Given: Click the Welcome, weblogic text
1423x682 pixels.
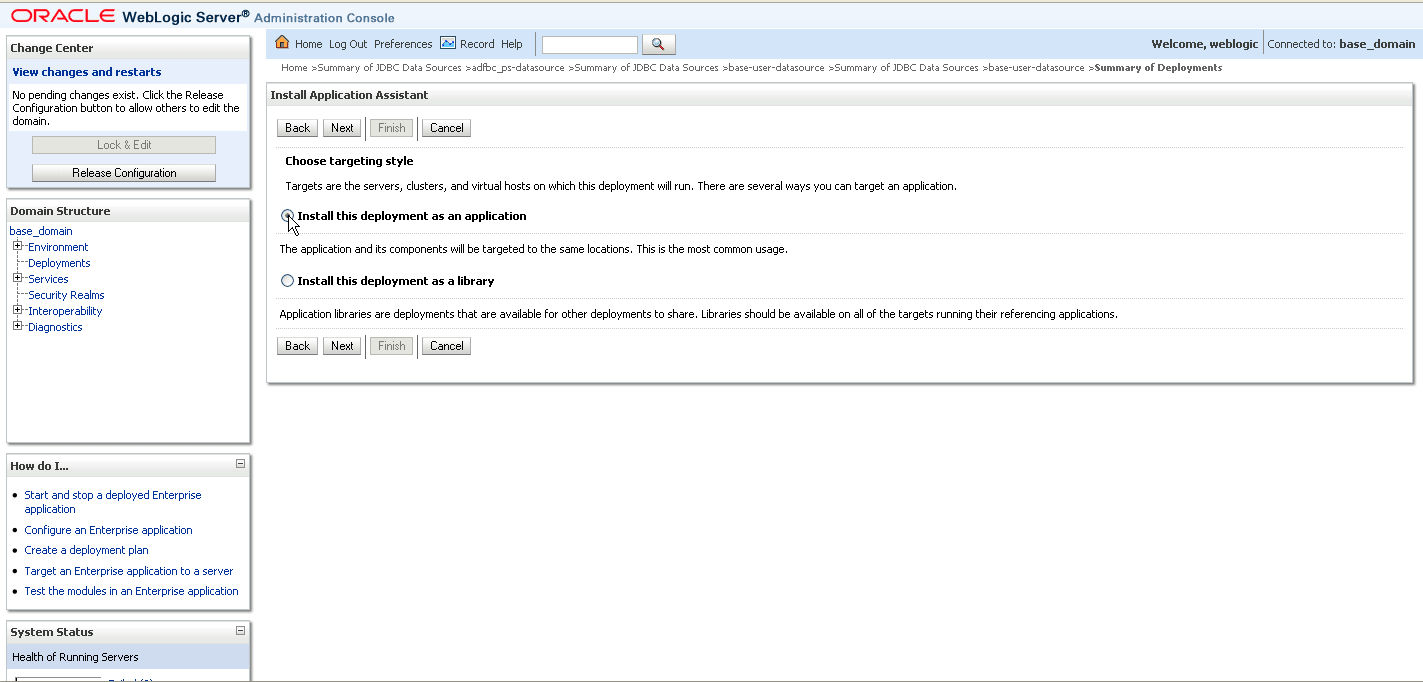Looking at the screenshot, I should pos(1205,44).
